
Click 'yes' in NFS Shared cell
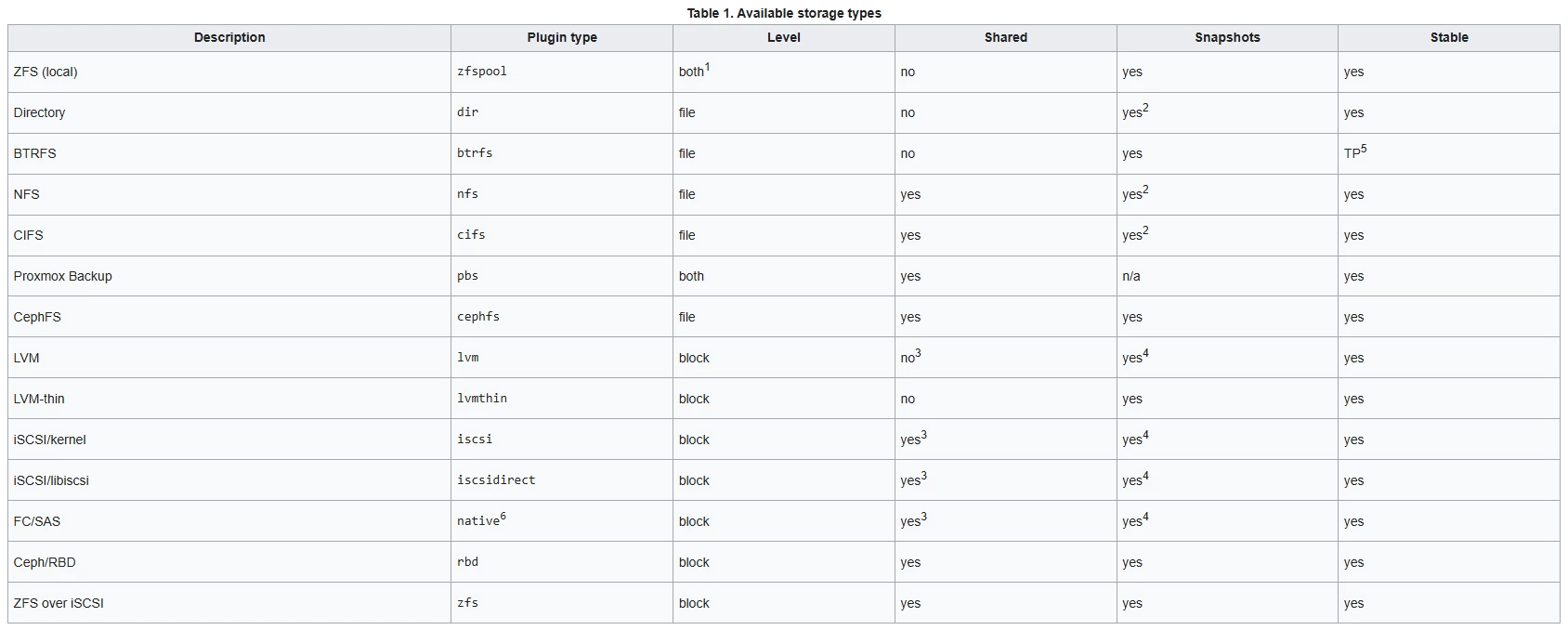910,195
